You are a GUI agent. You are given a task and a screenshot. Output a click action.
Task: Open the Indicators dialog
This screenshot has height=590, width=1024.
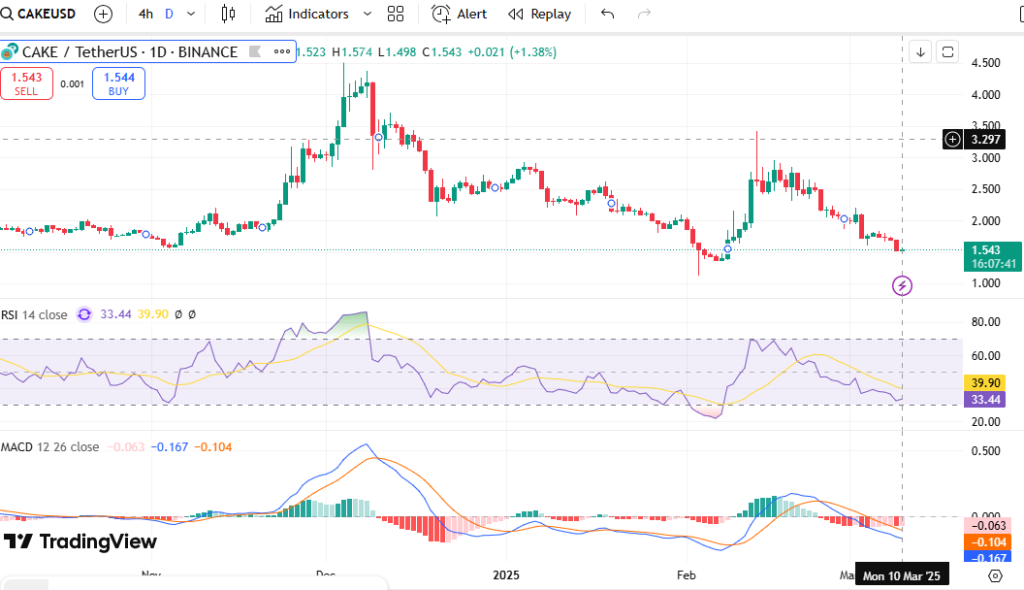[x=307, y=14]
